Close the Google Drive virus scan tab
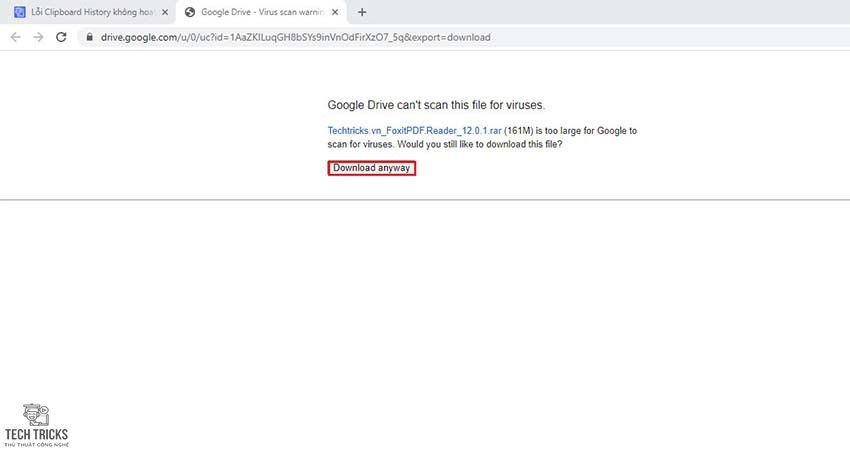Screen dimensions: 850x450 (335, 12)
